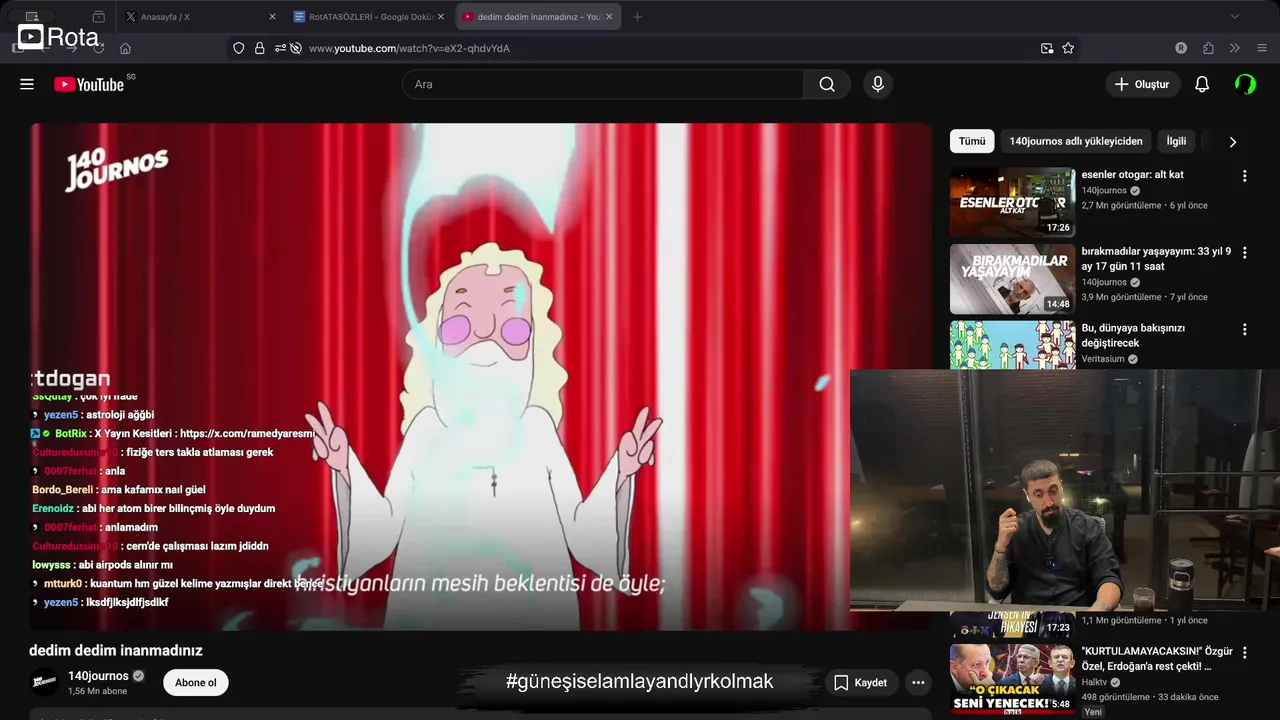Select the dedim dedim inanmadınız YouTube tab
Image resolution: width=1280 pixels, height=720 pixels.
coord(538,17)
